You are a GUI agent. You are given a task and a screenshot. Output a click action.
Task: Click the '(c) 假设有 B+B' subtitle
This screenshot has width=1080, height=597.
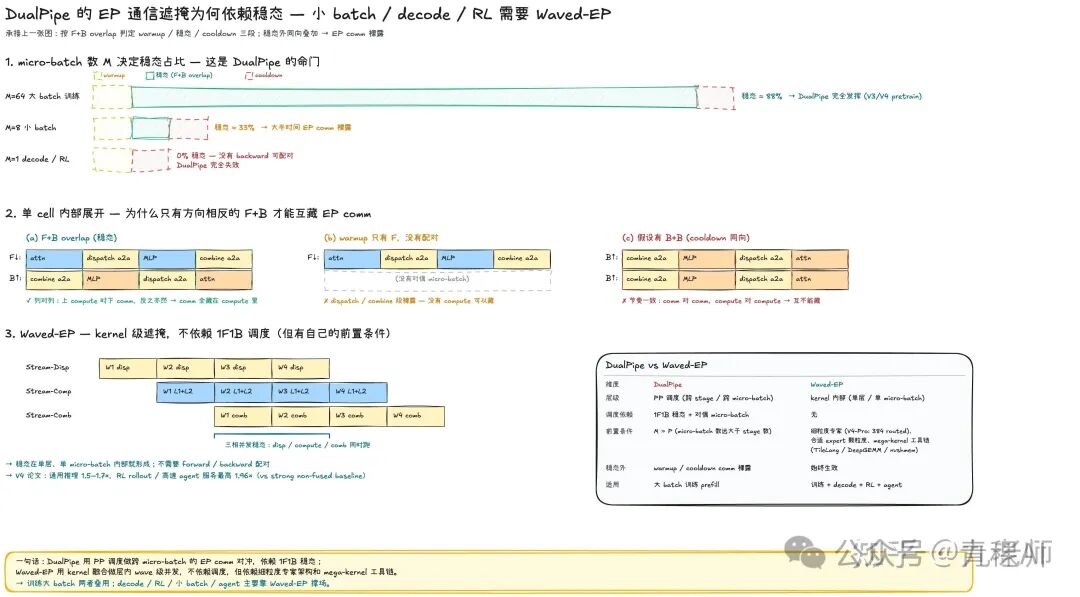pos(685,238)
